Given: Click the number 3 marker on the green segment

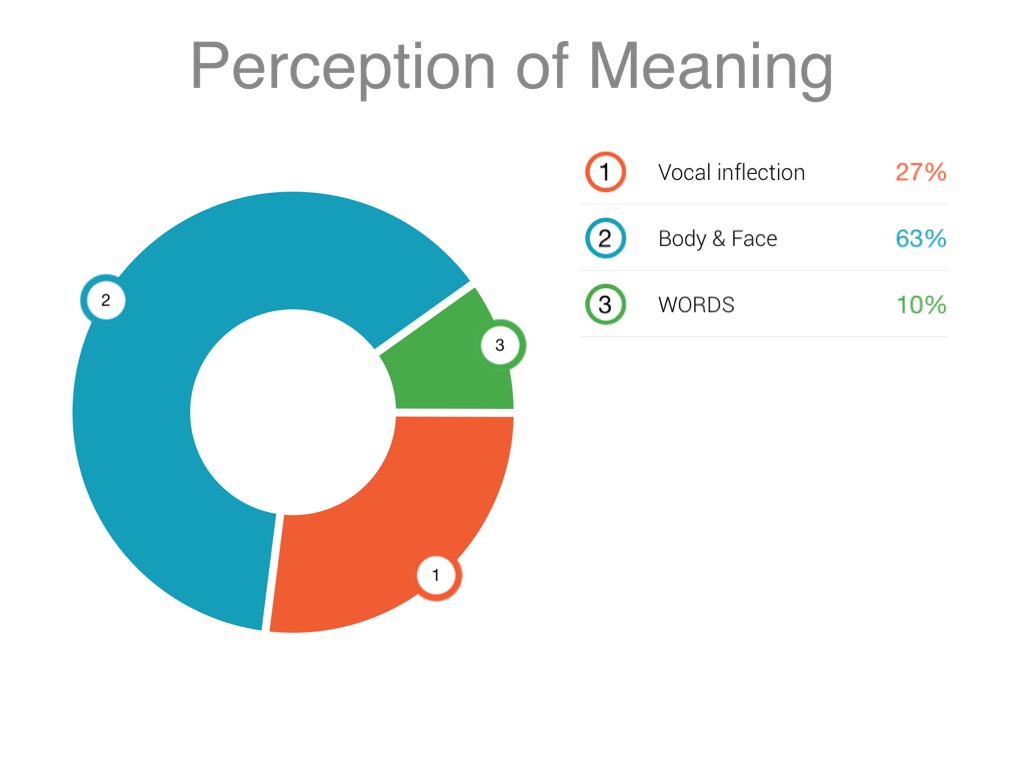Looking at the screenshot, I should coord(500,346).
